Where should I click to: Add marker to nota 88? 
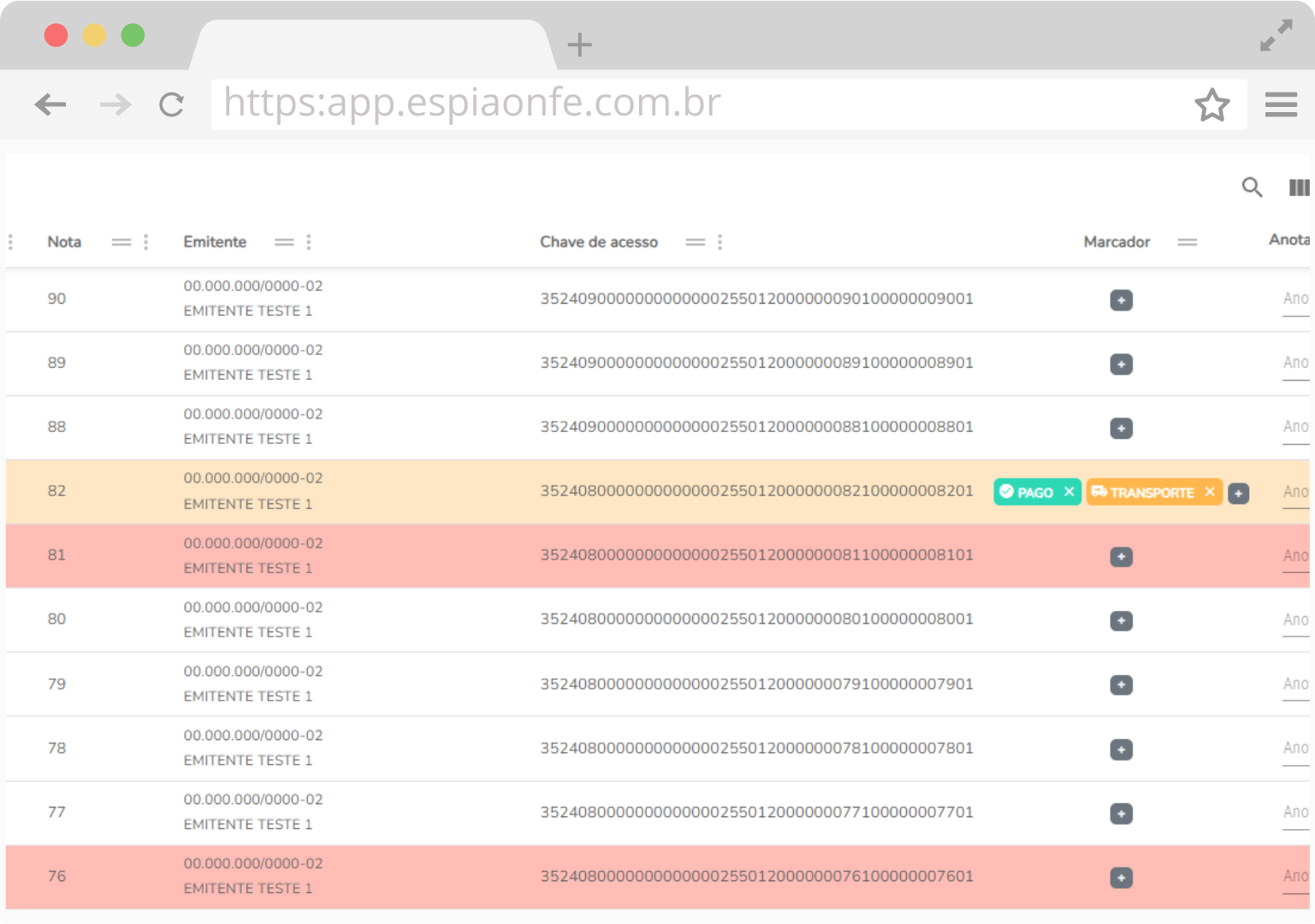(1121, 429)
